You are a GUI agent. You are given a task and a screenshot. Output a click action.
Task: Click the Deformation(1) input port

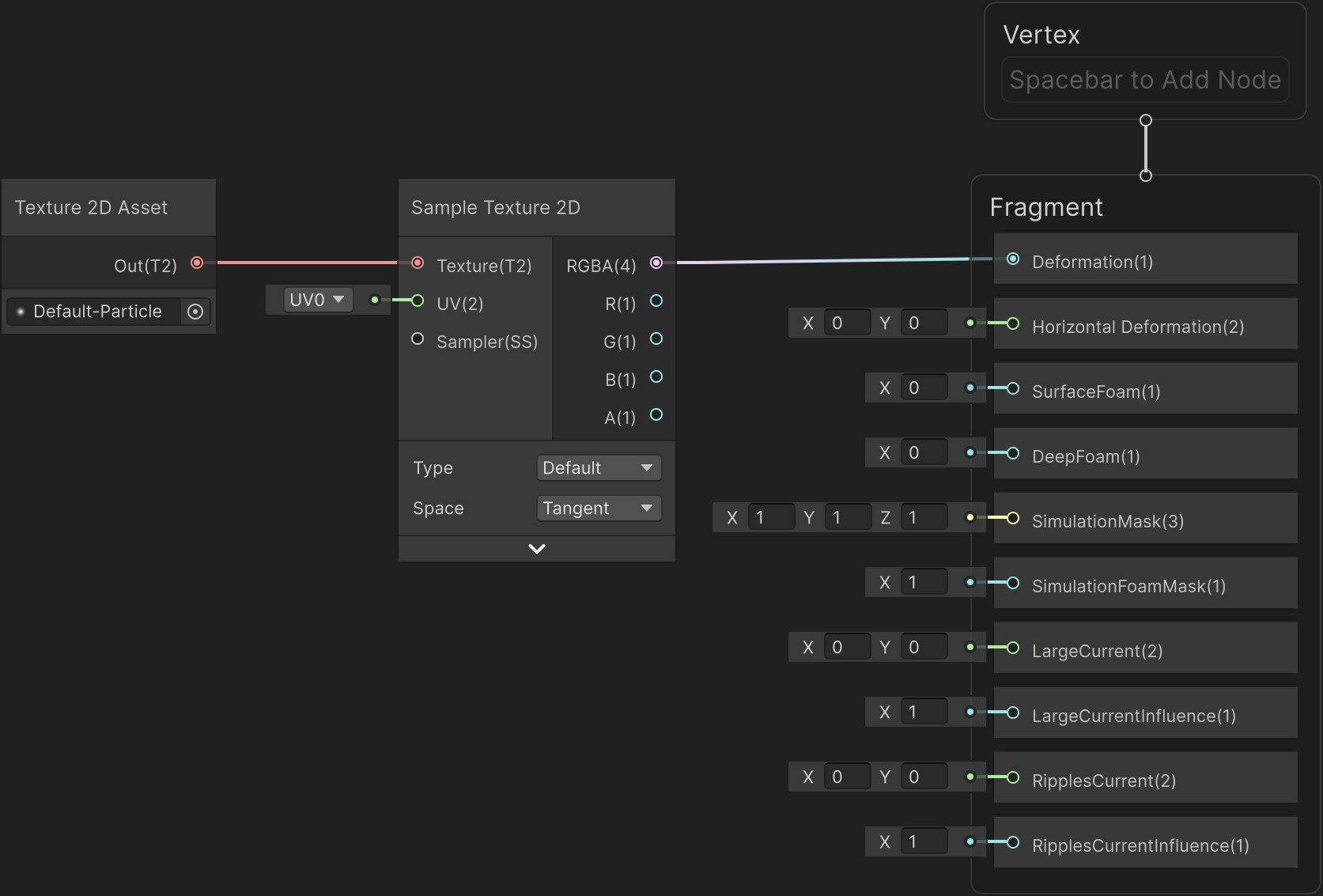[x=1013, y=259]
